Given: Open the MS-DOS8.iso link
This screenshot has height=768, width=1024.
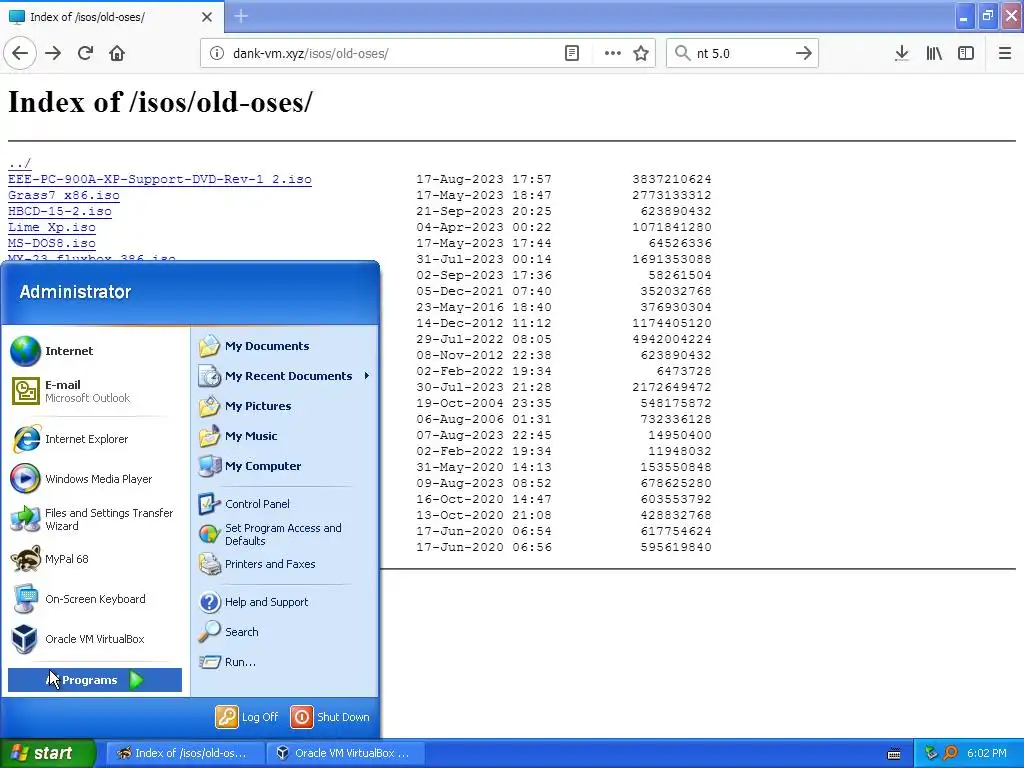Looking at the screenshot, I should 52,243.
